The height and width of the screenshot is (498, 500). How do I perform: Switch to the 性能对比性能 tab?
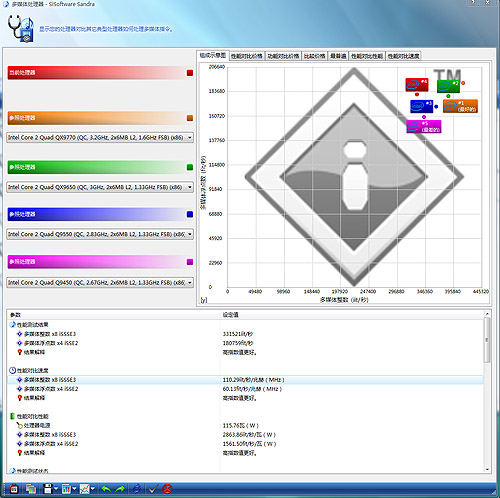(x=367, y=56)
